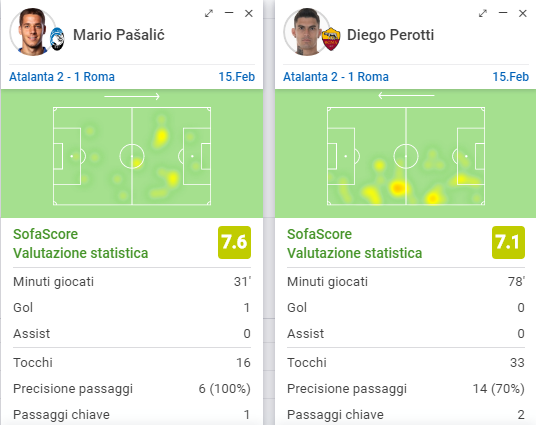The image size is (536, 425).
Task: Minimize the Diego Perotti panel
Action: [x=502, y=13]
